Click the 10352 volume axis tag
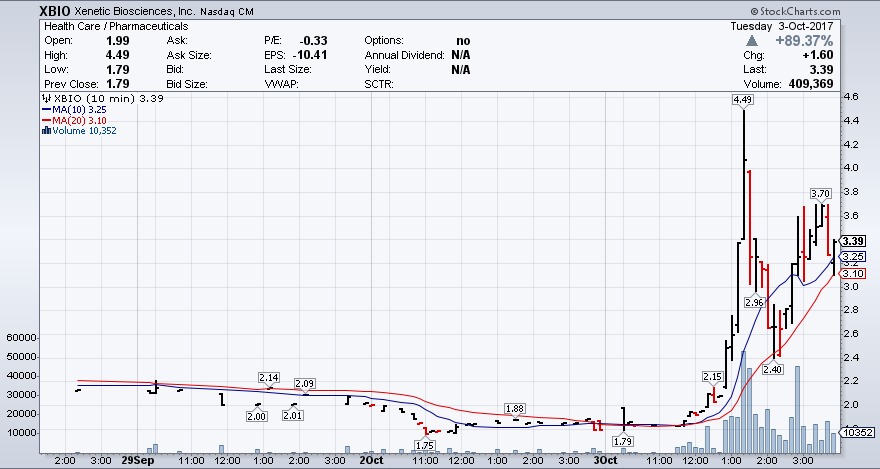Image resolution: width=880 pixels, height=469 pixels. coord(857,432)
